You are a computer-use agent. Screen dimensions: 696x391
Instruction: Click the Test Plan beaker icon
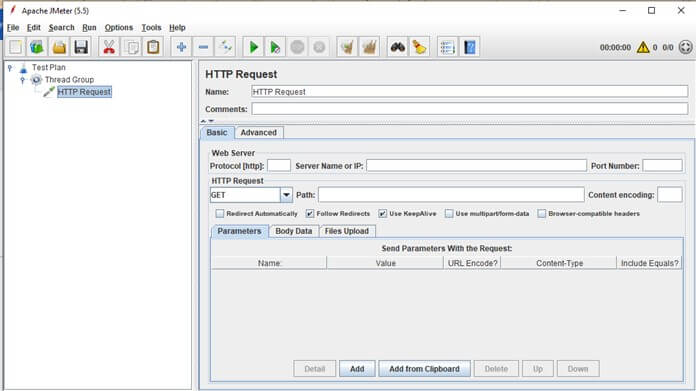(24, 67)
